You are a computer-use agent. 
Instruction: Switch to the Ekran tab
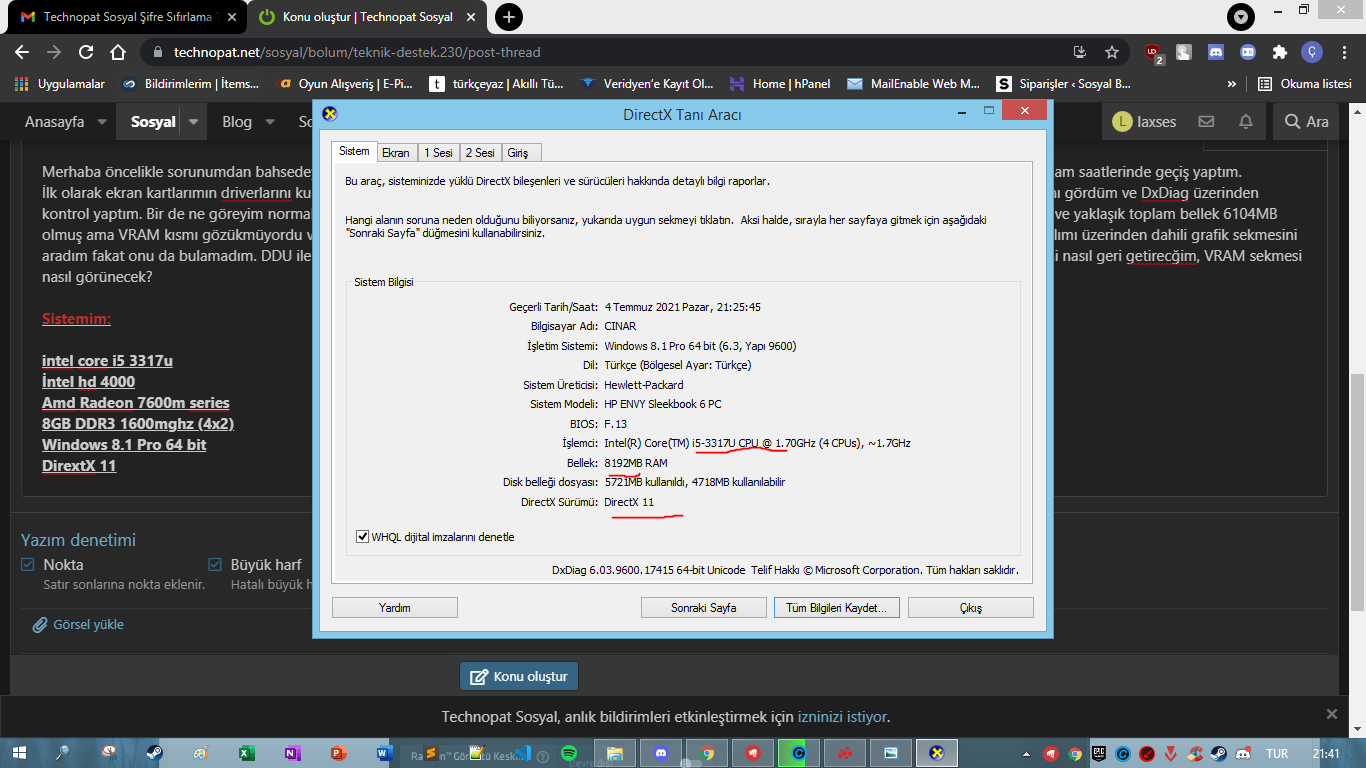coord(396,153)
